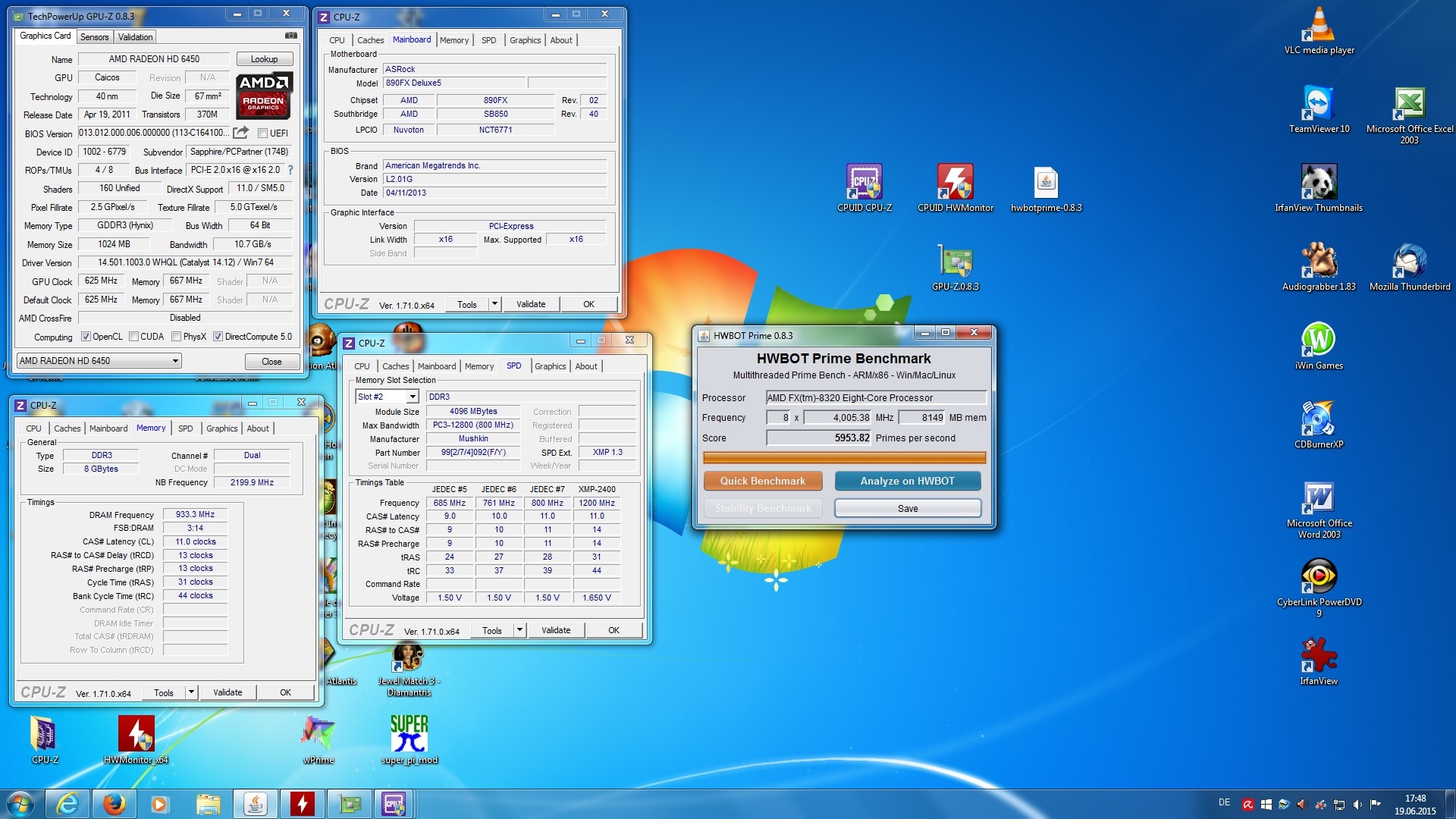1456x819 pixels.
Task: Open Graphics tab in SPD CPU-Z window
Action: pos(551,366)
